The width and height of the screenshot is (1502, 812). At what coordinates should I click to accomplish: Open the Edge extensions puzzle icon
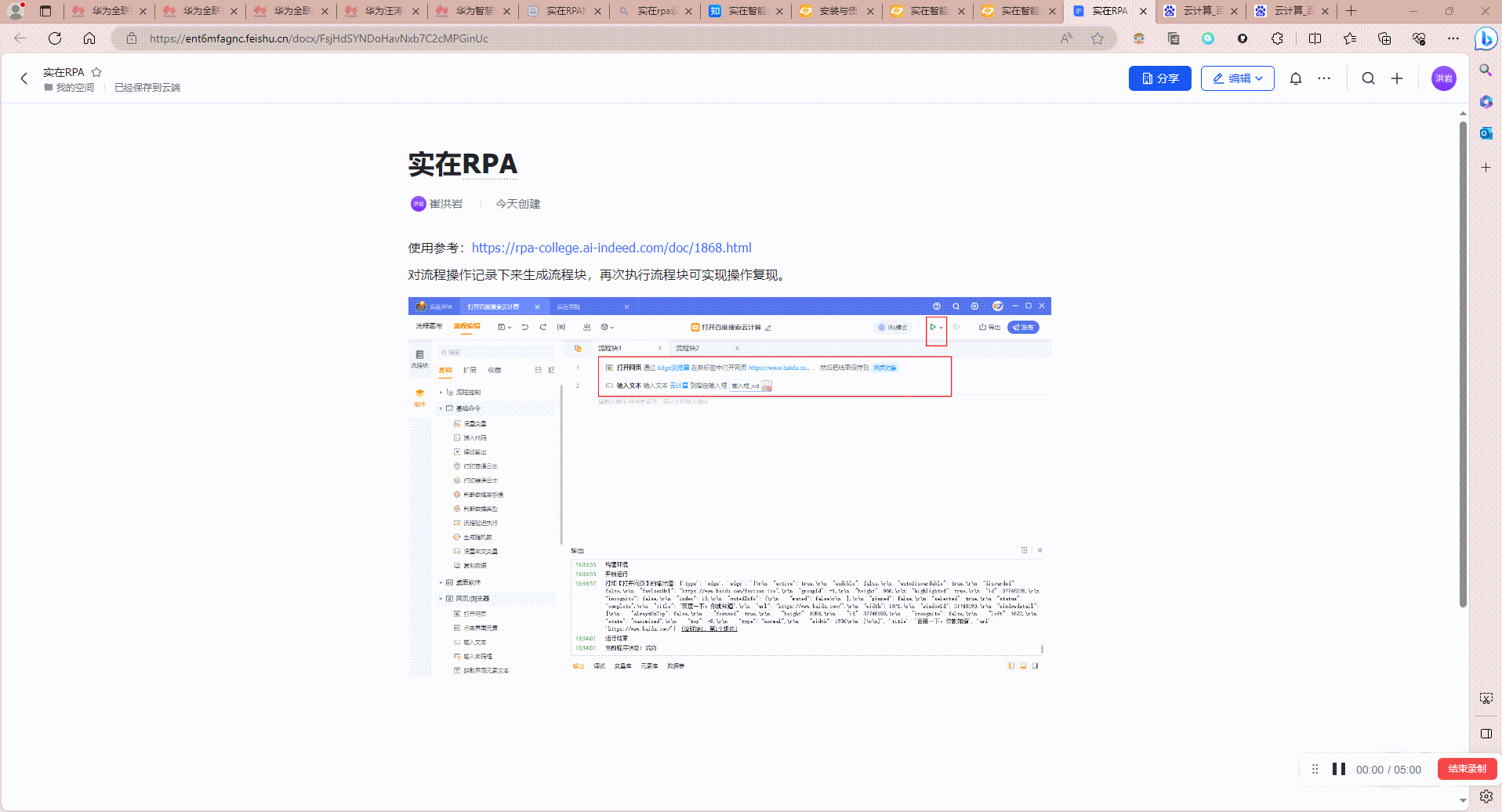(x=1277, y=38)
